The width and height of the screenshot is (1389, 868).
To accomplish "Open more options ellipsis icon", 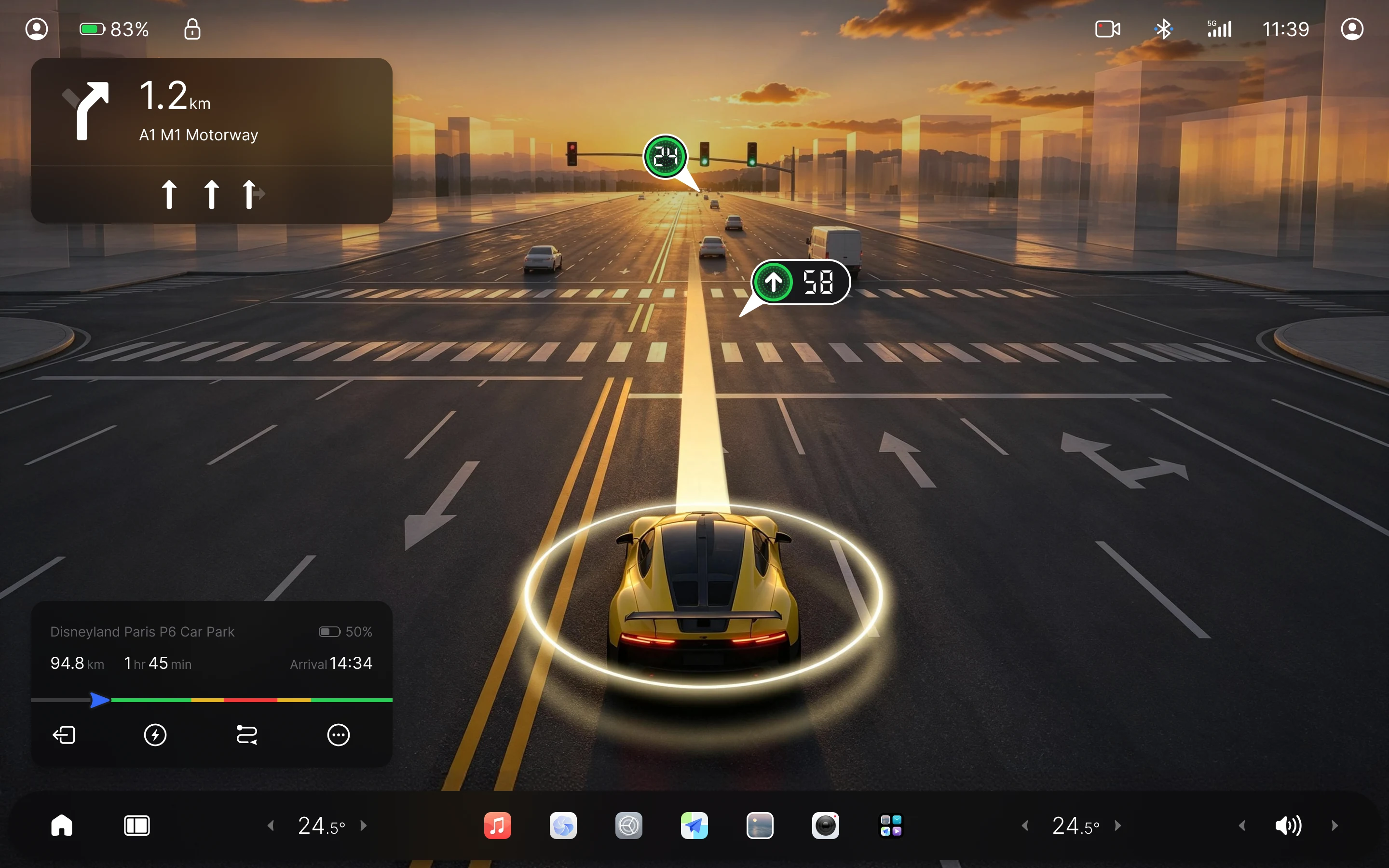I will click(x=338, y=735).
